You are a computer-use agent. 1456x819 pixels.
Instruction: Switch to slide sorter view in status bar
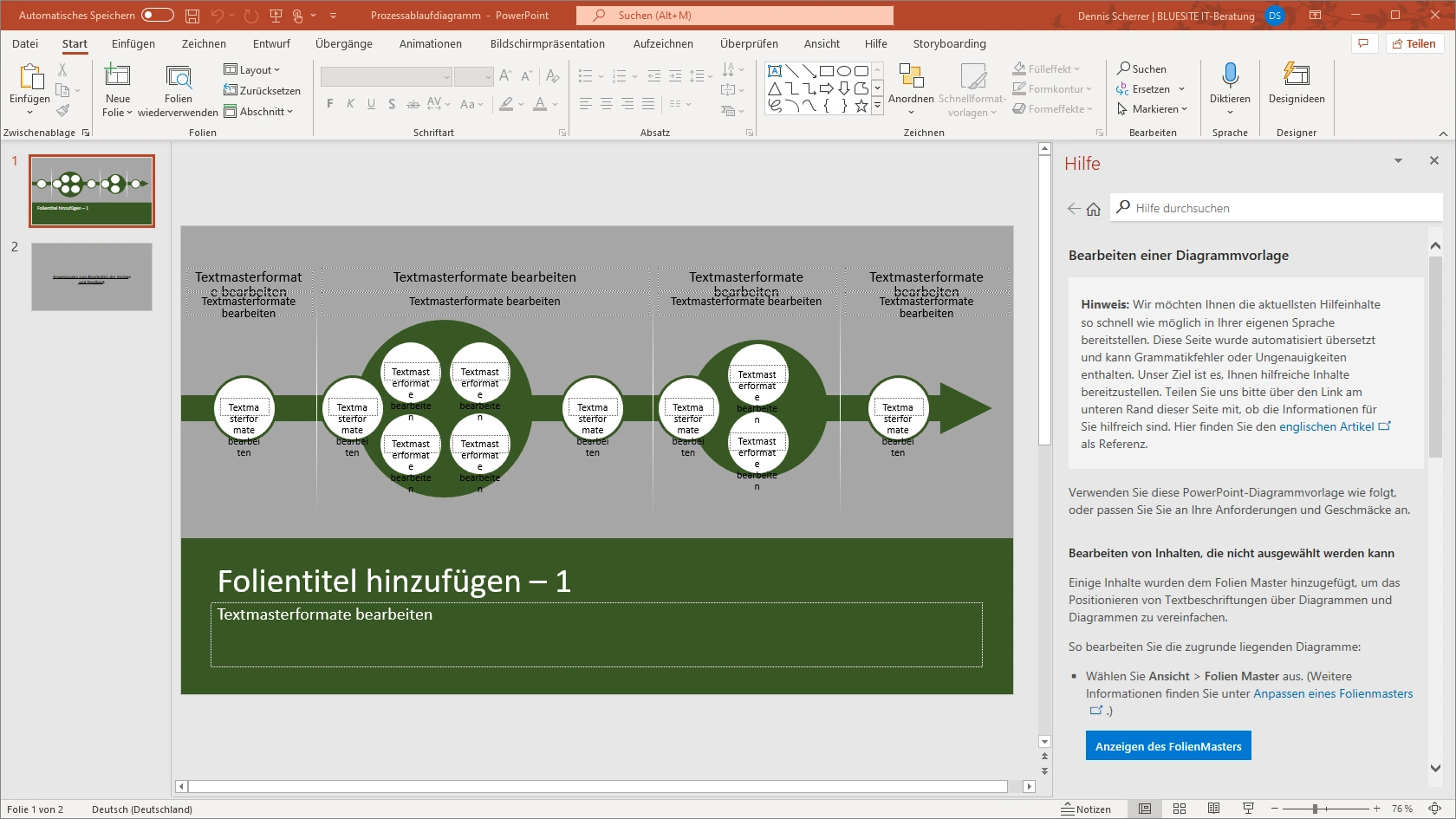click(1180, 809)
